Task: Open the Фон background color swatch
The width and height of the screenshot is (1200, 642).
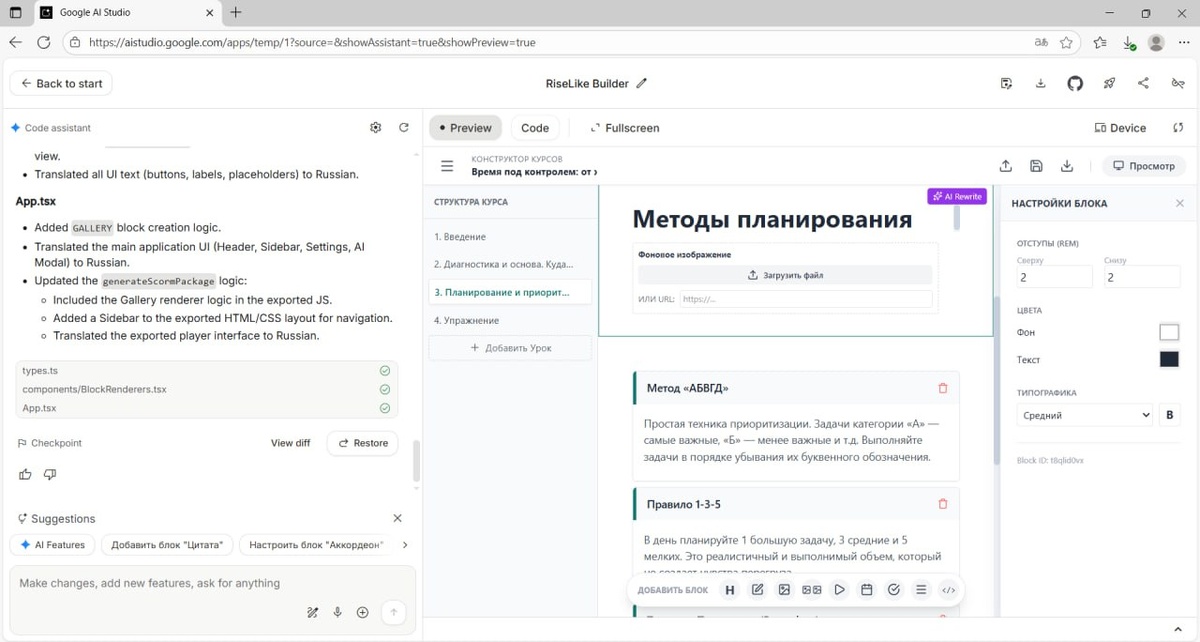Action: click(1169, 332)
